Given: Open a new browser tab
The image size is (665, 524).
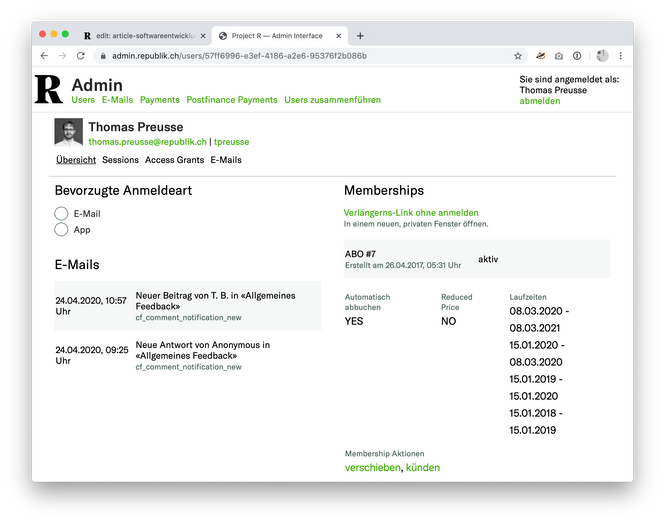Looking at the screenshot, I should (x=360, y=35).
